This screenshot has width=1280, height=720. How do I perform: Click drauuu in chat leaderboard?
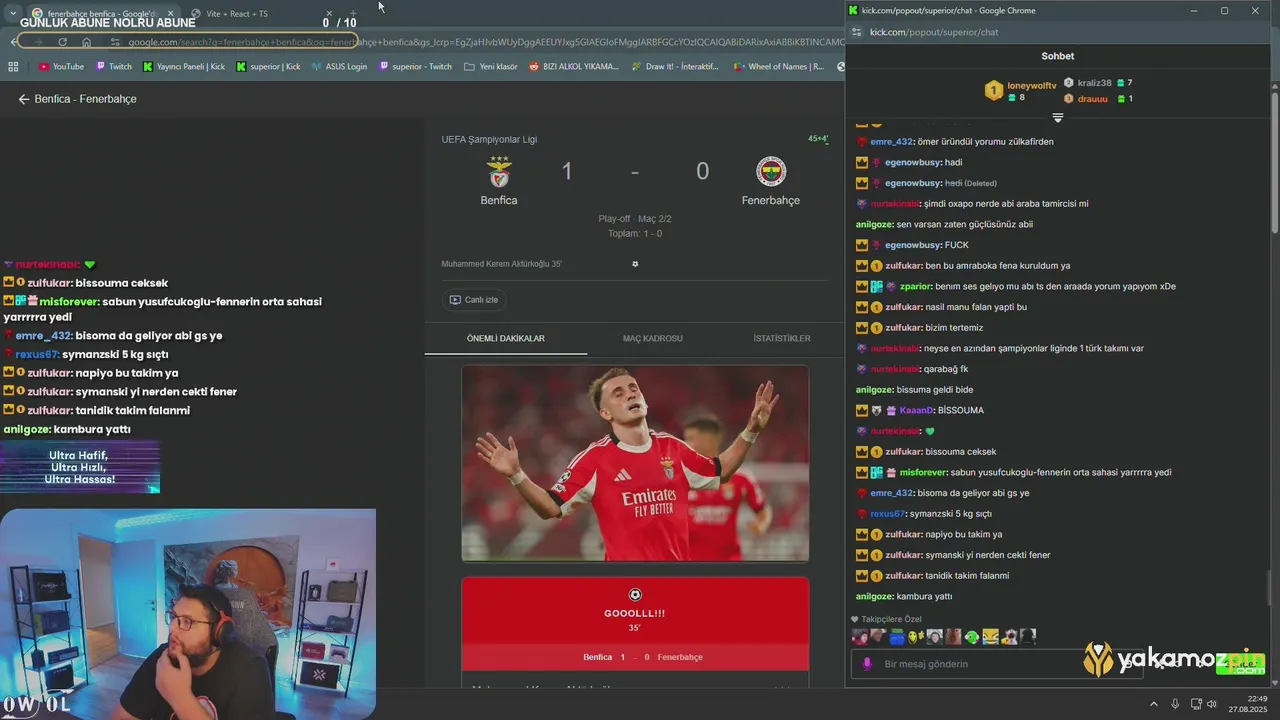click(x=1092, y=99)
